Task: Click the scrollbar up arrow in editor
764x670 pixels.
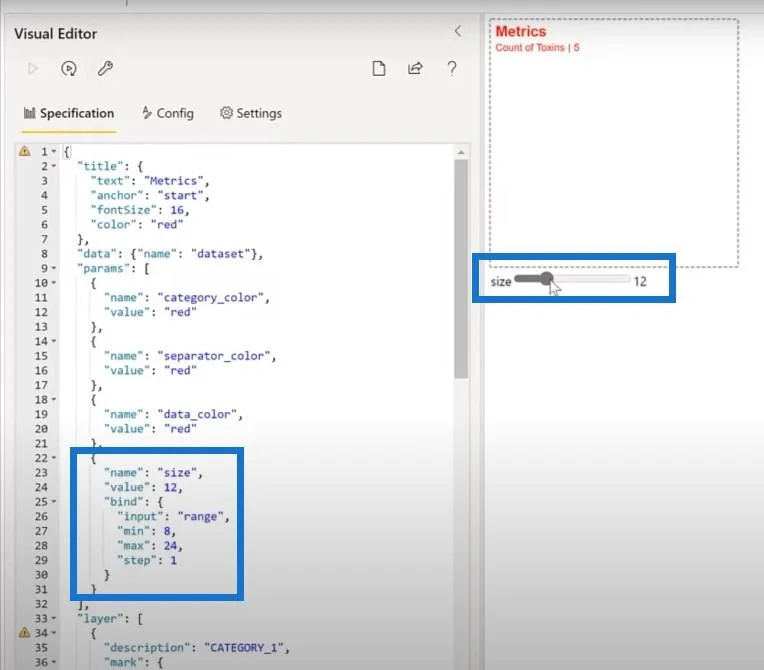Action: tap(461, 153)
